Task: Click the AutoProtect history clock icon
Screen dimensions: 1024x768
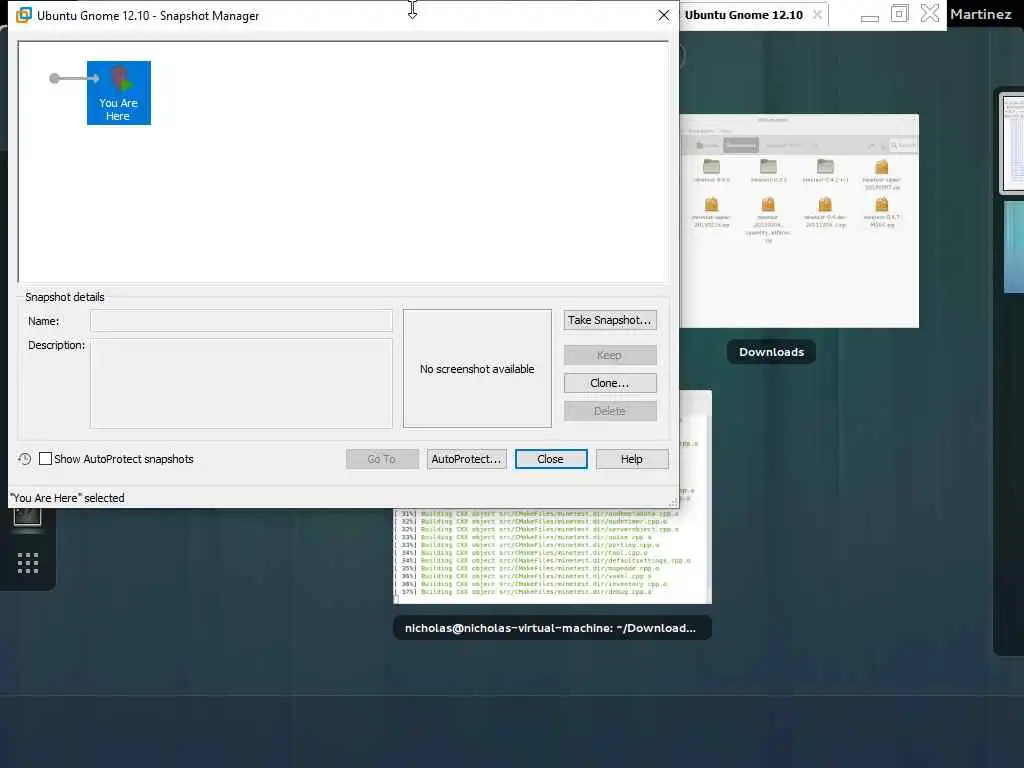Action: click(x=25, y=459)
